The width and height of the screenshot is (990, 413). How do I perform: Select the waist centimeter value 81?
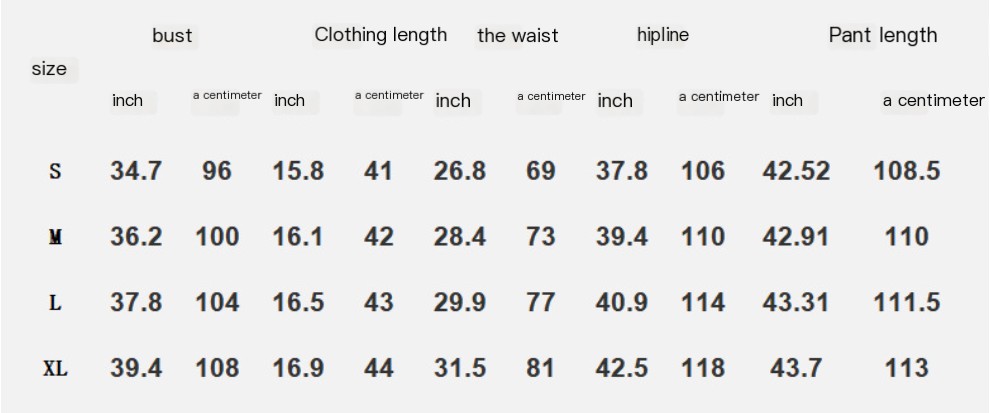pos(540,368)
